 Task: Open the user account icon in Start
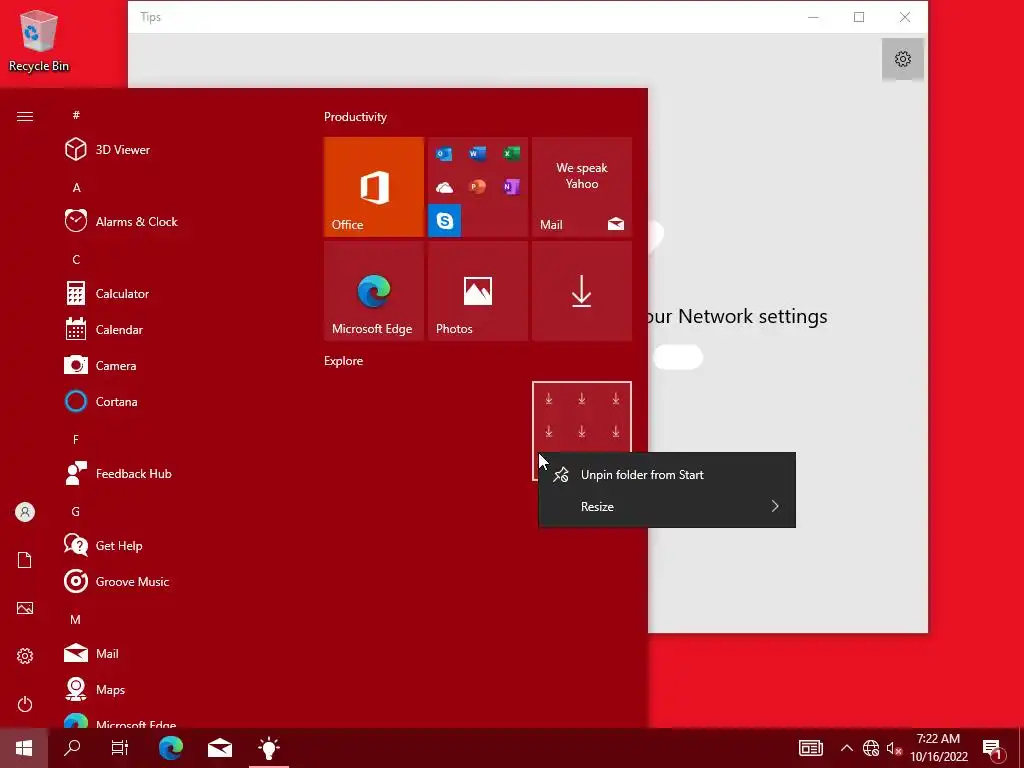pyautogui.click(x=25, y=512)
